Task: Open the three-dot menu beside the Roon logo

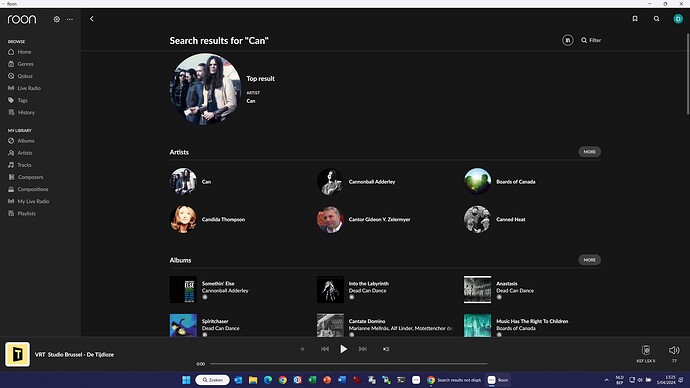Action: pyautogui.click(x=70, y=19)
